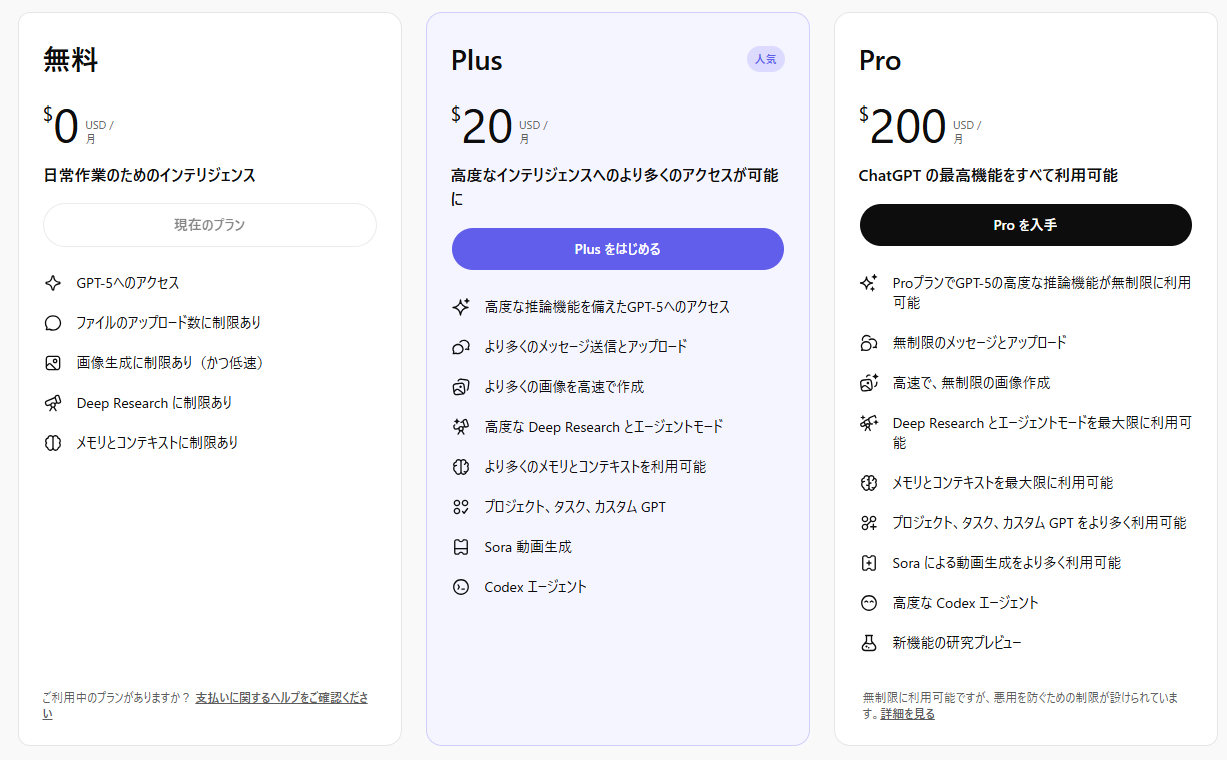The height and width of the screenshot is (760, 1227).
Task: Click the sparkle icon beside GPT-5へのアクセス
Action: click(53, 283)
